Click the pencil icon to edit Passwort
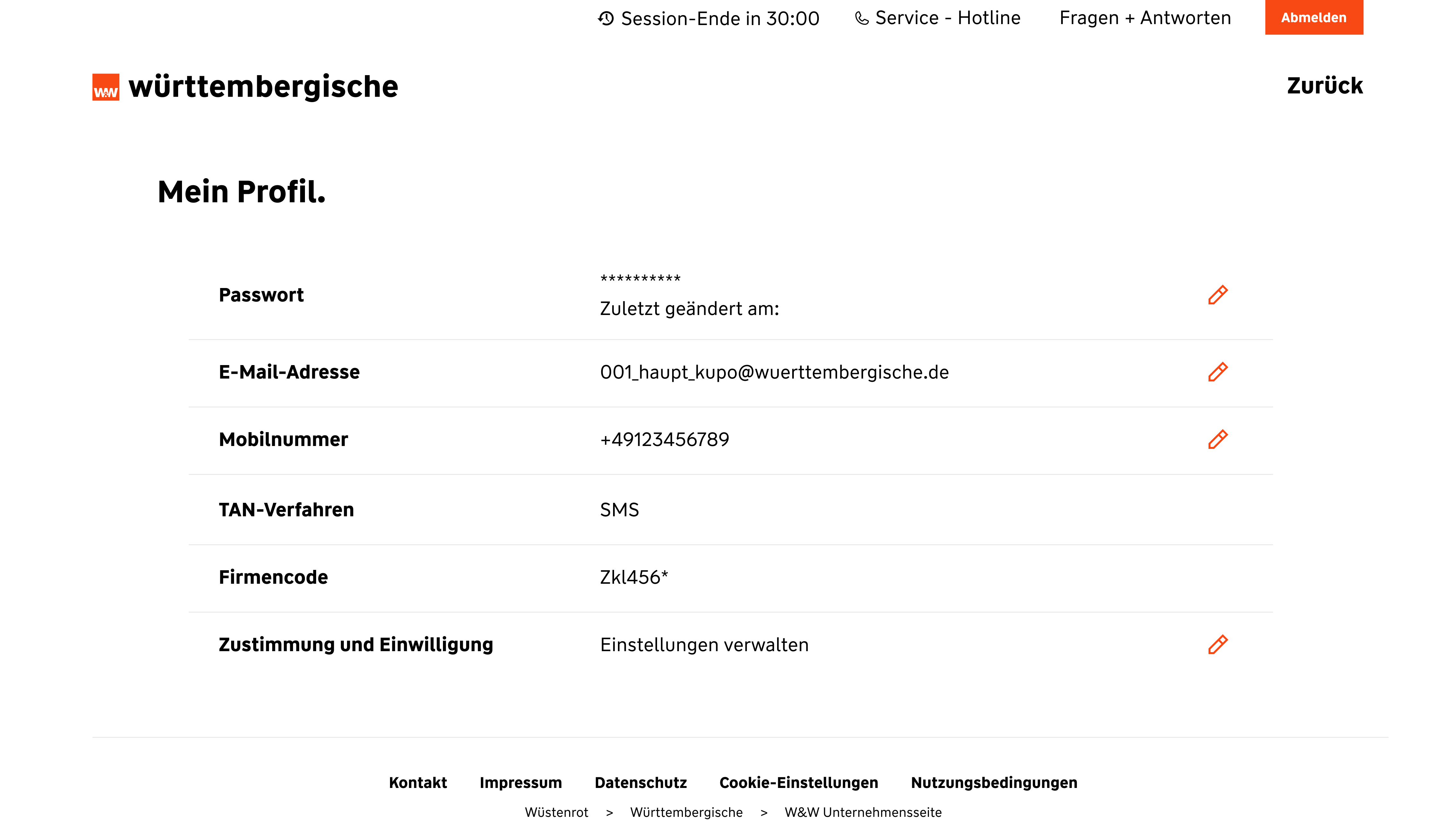Viewport: 1456px width, 839px height. tap(1218, 295)
